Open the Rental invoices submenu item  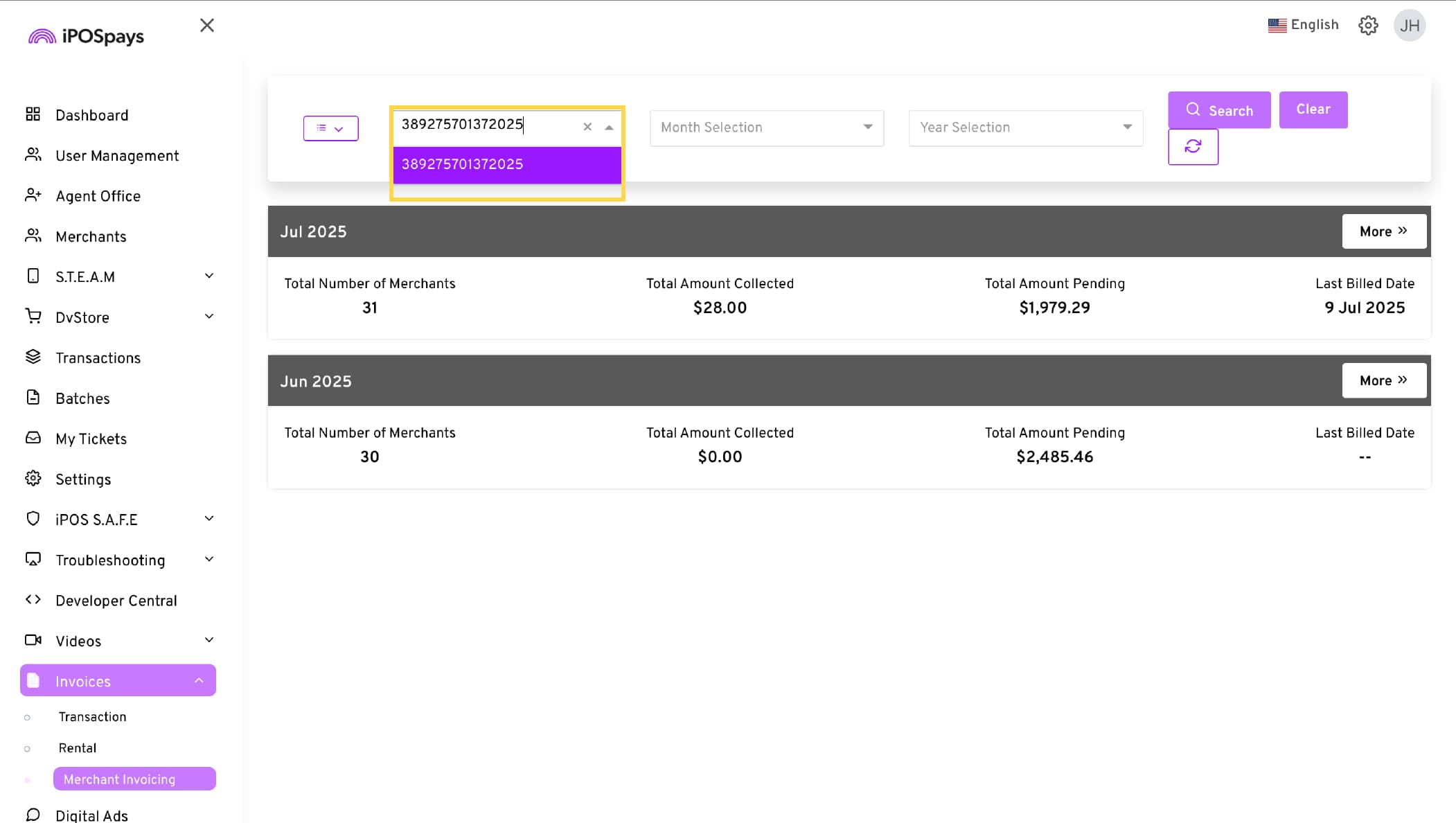click(77, 748)
